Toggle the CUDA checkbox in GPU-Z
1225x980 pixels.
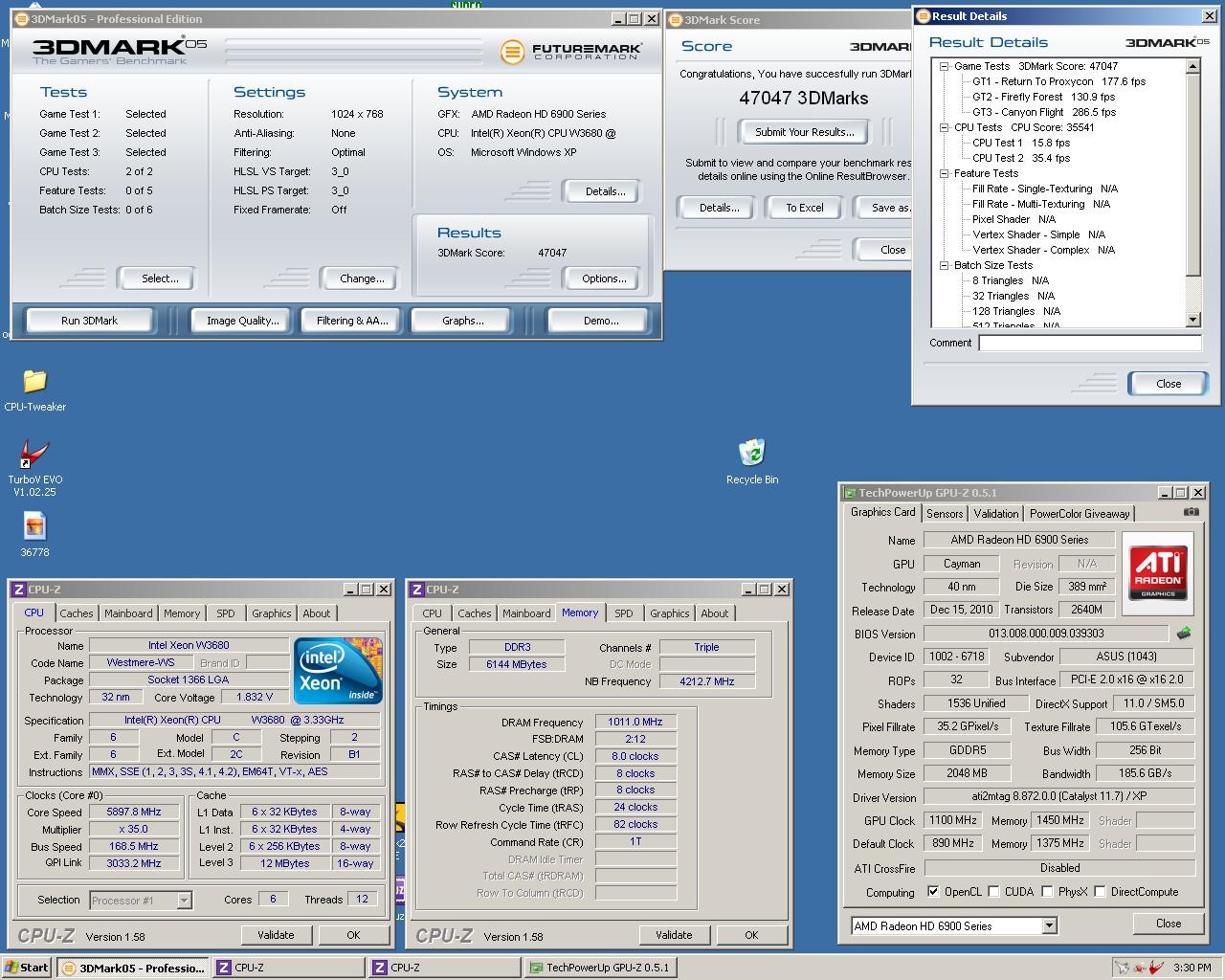[993, 891]
